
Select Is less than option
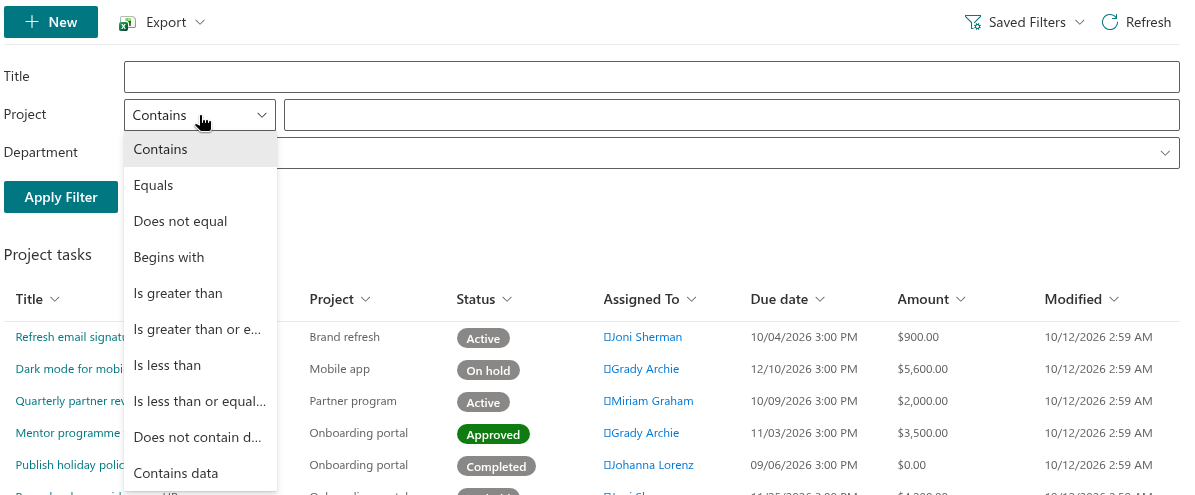point(200,365)
